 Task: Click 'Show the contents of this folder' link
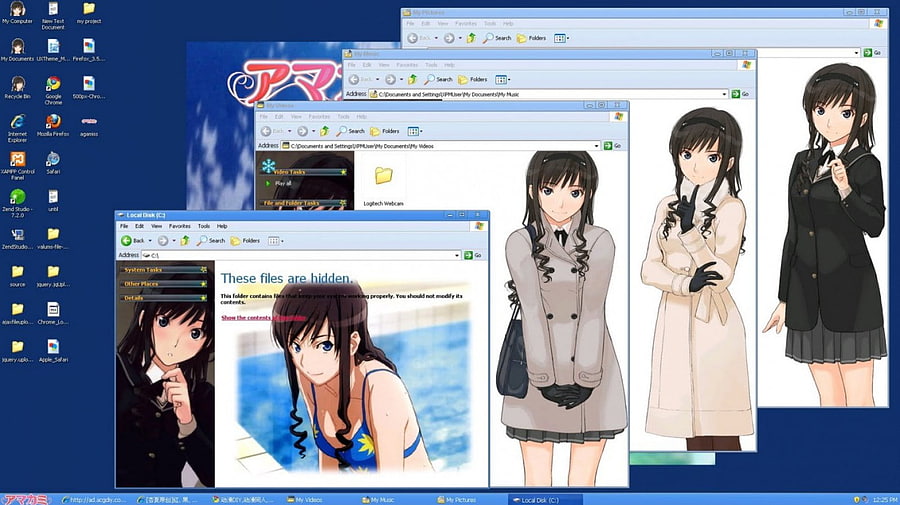pyautogui.click(x=264, y=317)
